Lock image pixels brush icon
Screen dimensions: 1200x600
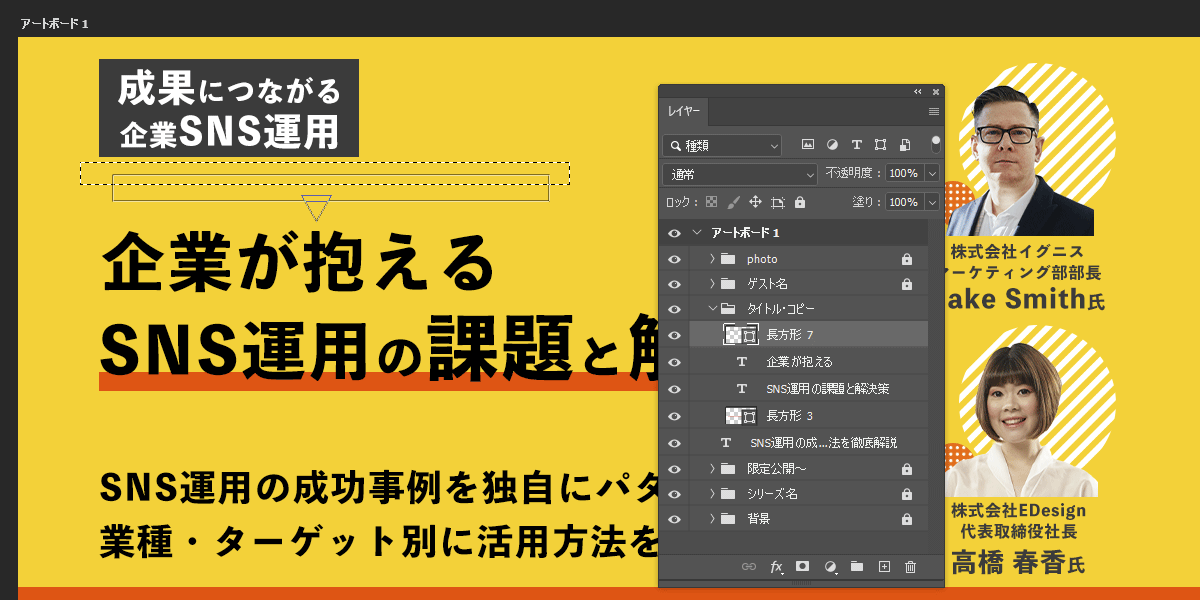[733, 202]
